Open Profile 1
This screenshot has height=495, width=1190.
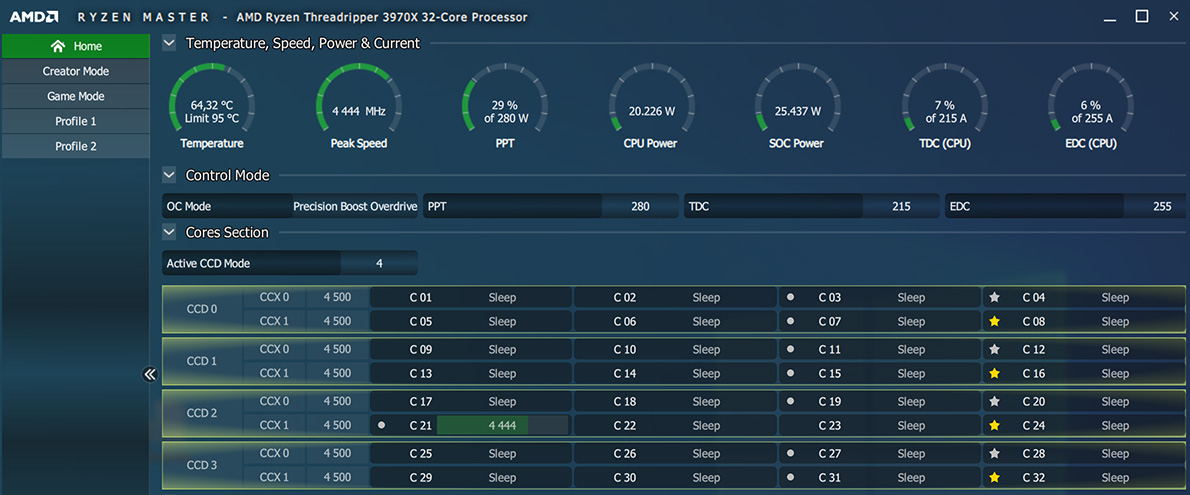(x=76, y=121)
